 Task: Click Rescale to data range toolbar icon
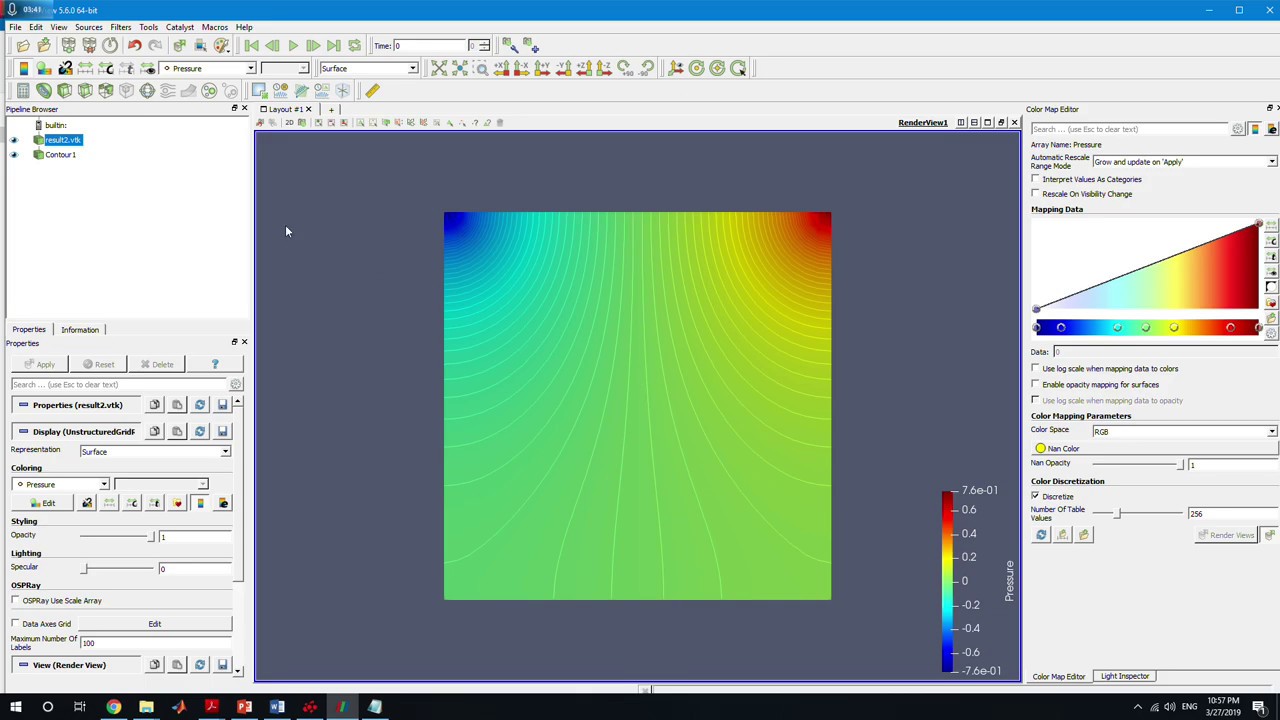pos(85,68)
